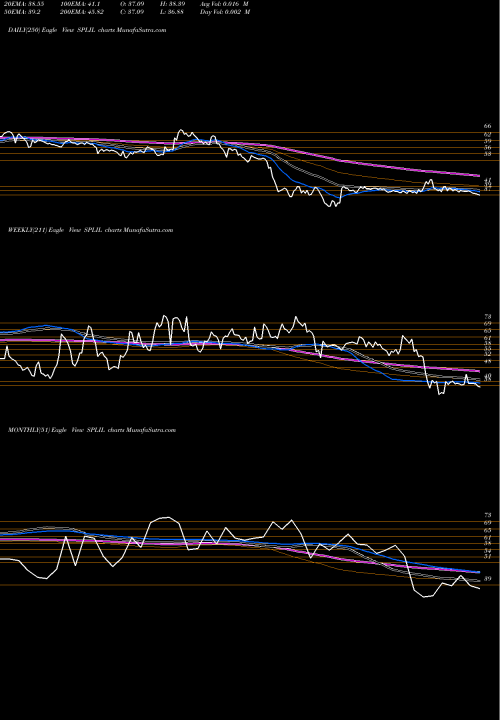Image resolution: width=500 pixels, height=720 pixels.
Task: Click the DAILY Eagle View SPLIL chart title
Action: [x=87, y=30]
